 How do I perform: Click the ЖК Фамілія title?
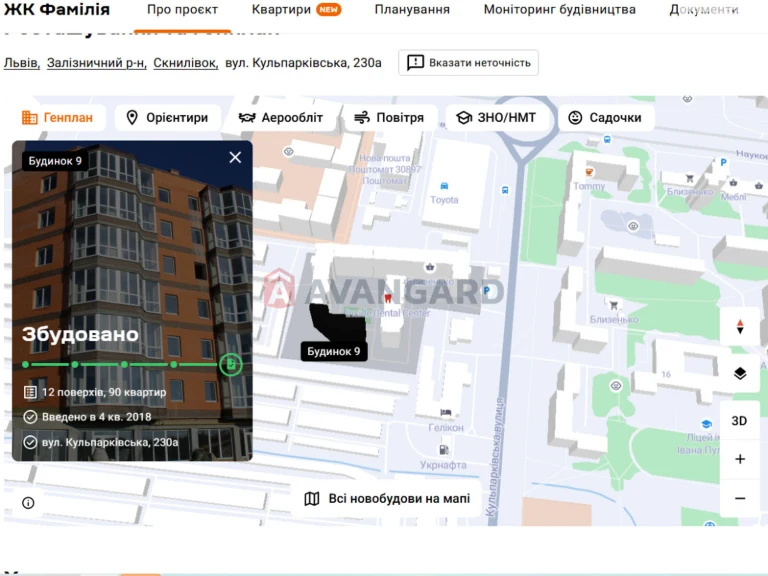coord(57,9)
